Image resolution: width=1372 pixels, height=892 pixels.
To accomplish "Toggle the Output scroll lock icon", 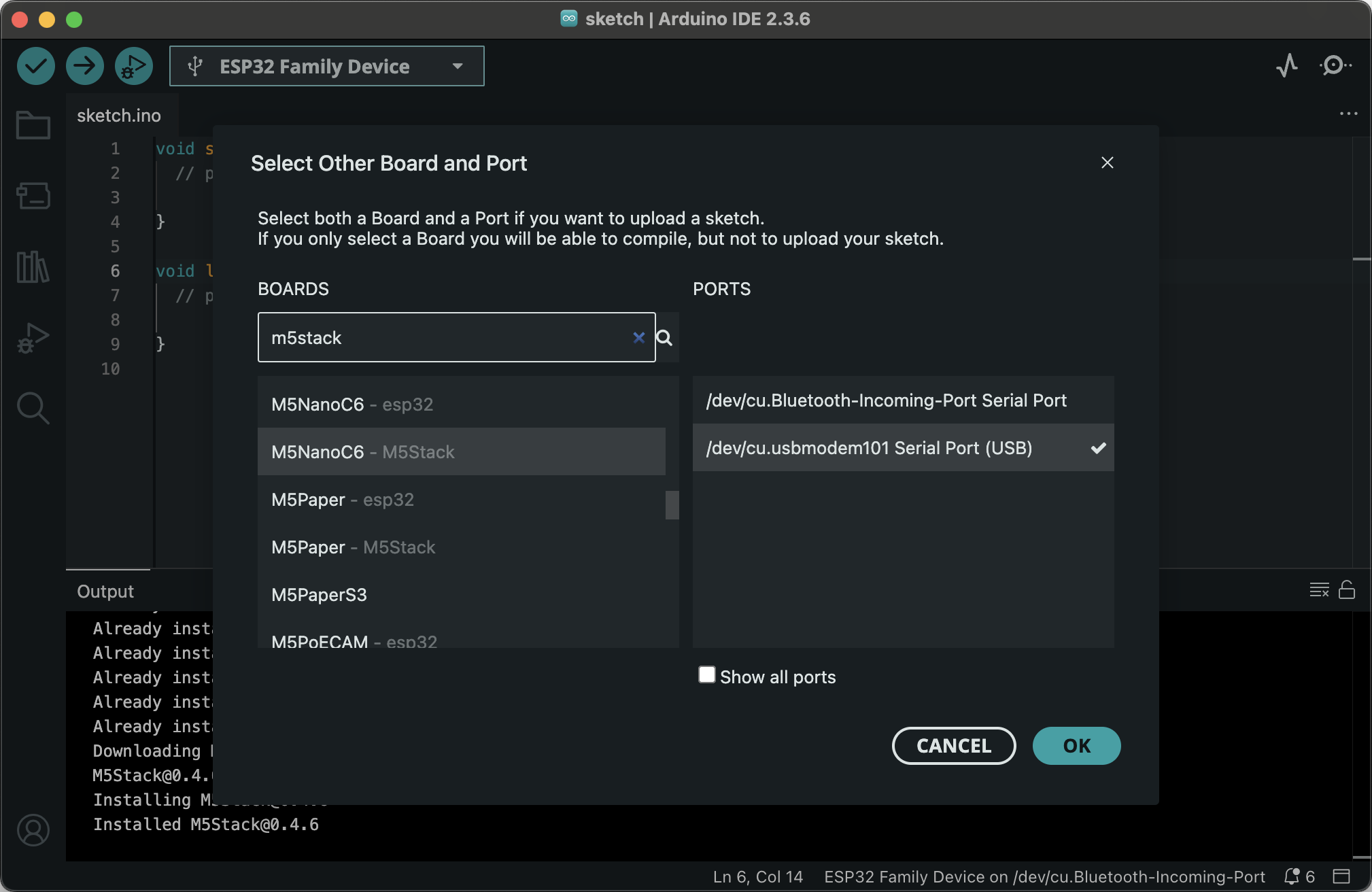I will [x=1346, y=589].
